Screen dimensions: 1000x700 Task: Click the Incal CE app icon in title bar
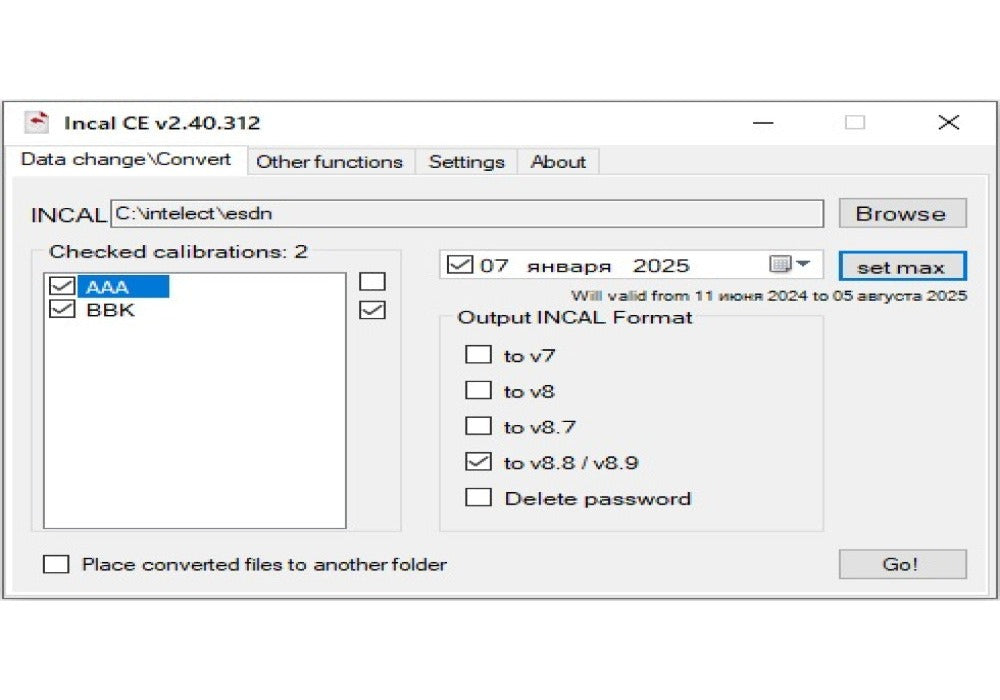[x=36, y=123]
